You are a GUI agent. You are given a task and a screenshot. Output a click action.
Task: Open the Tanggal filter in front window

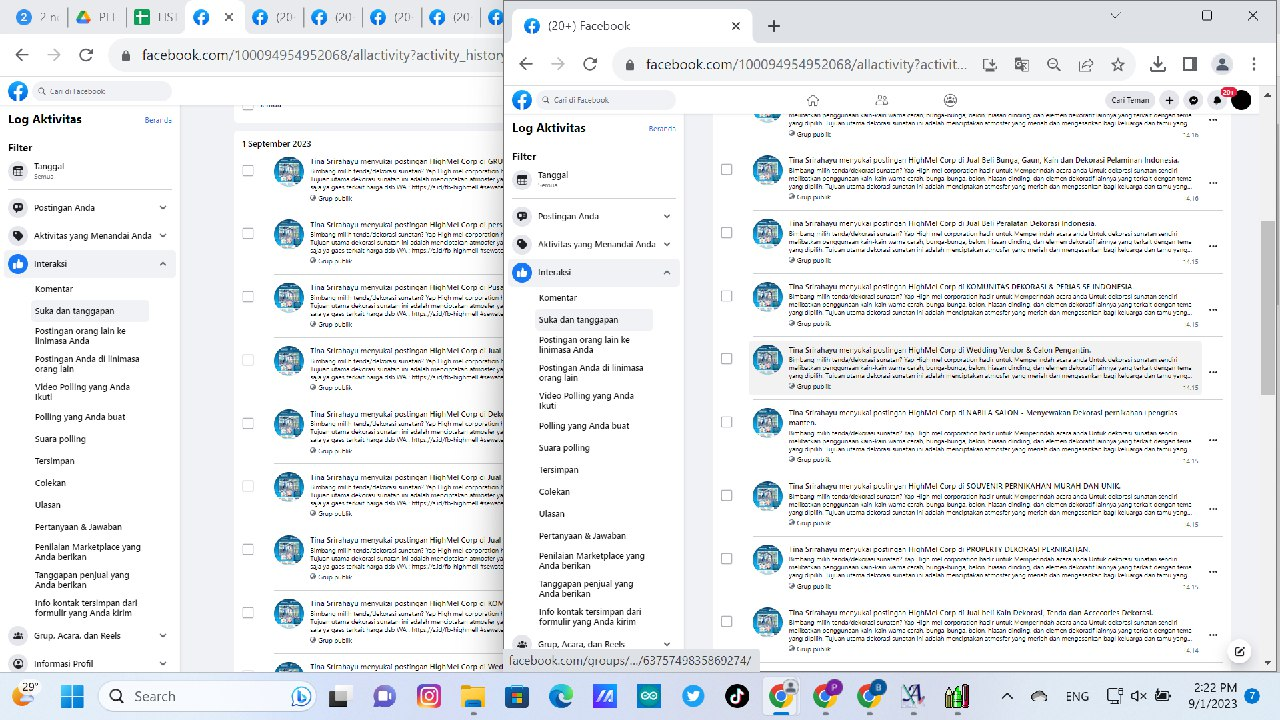tap(595, 180)
